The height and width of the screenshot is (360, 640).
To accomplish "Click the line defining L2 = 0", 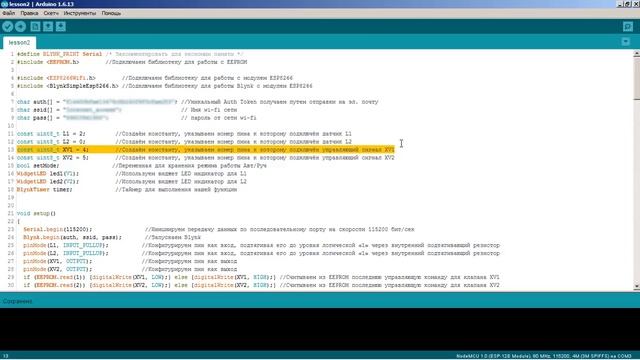I will coord(184,142).
